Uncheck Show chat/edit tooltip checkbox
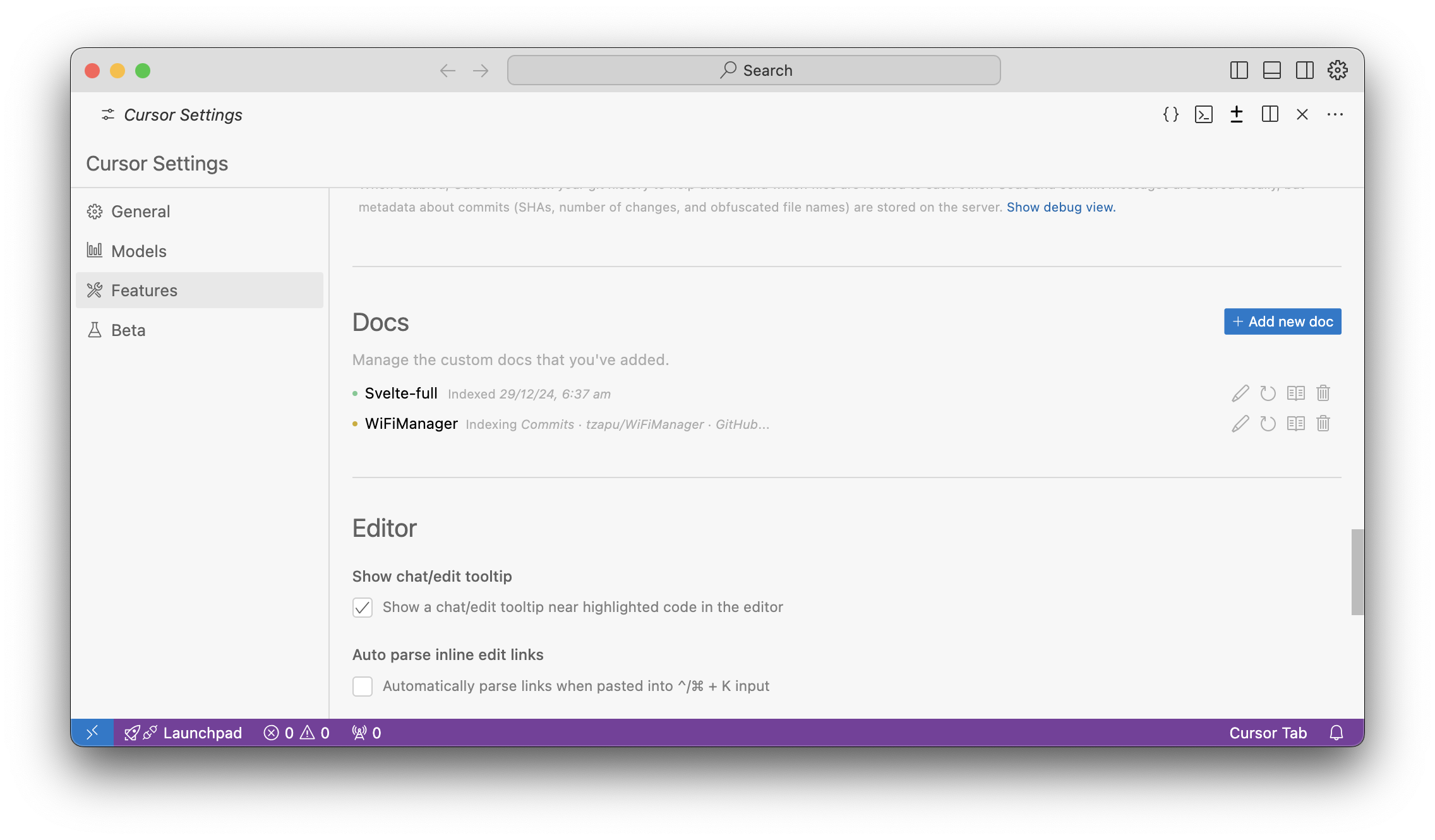This screenshot has width=1435, height=840. click(x=363, y=608)
